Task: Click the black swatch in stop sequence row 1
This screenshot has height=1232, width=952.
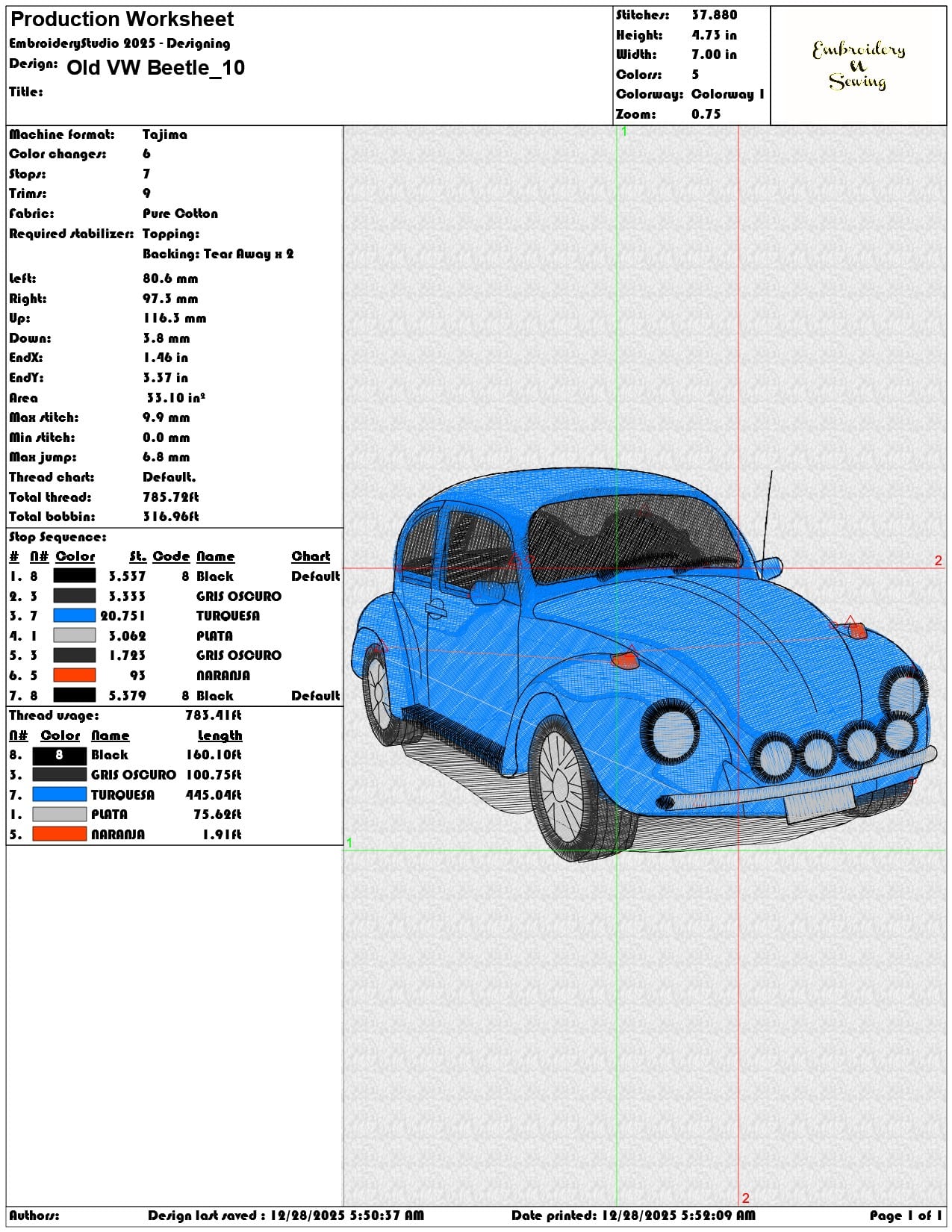Action: click(x=75, y=576)
